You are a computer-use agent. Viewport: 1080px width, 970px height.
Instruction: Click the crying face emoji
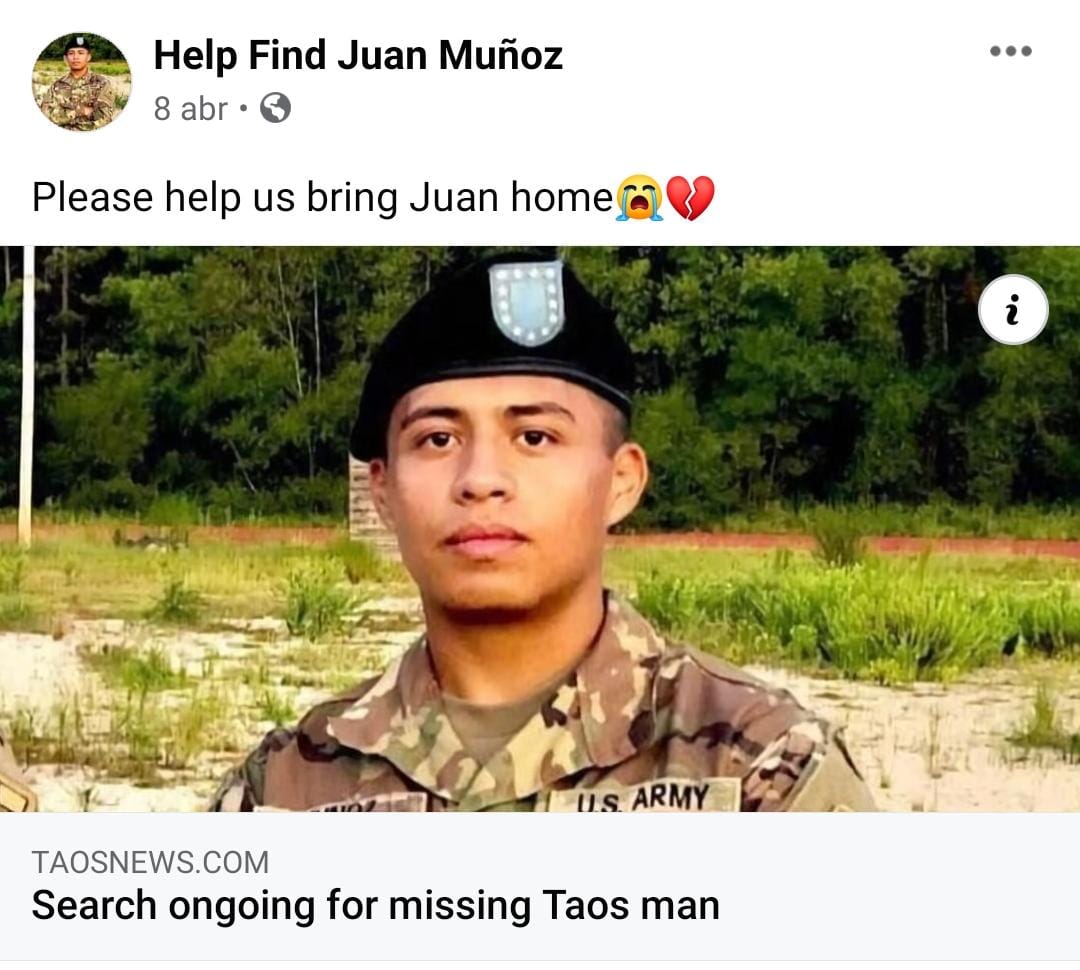click(640, 198)
